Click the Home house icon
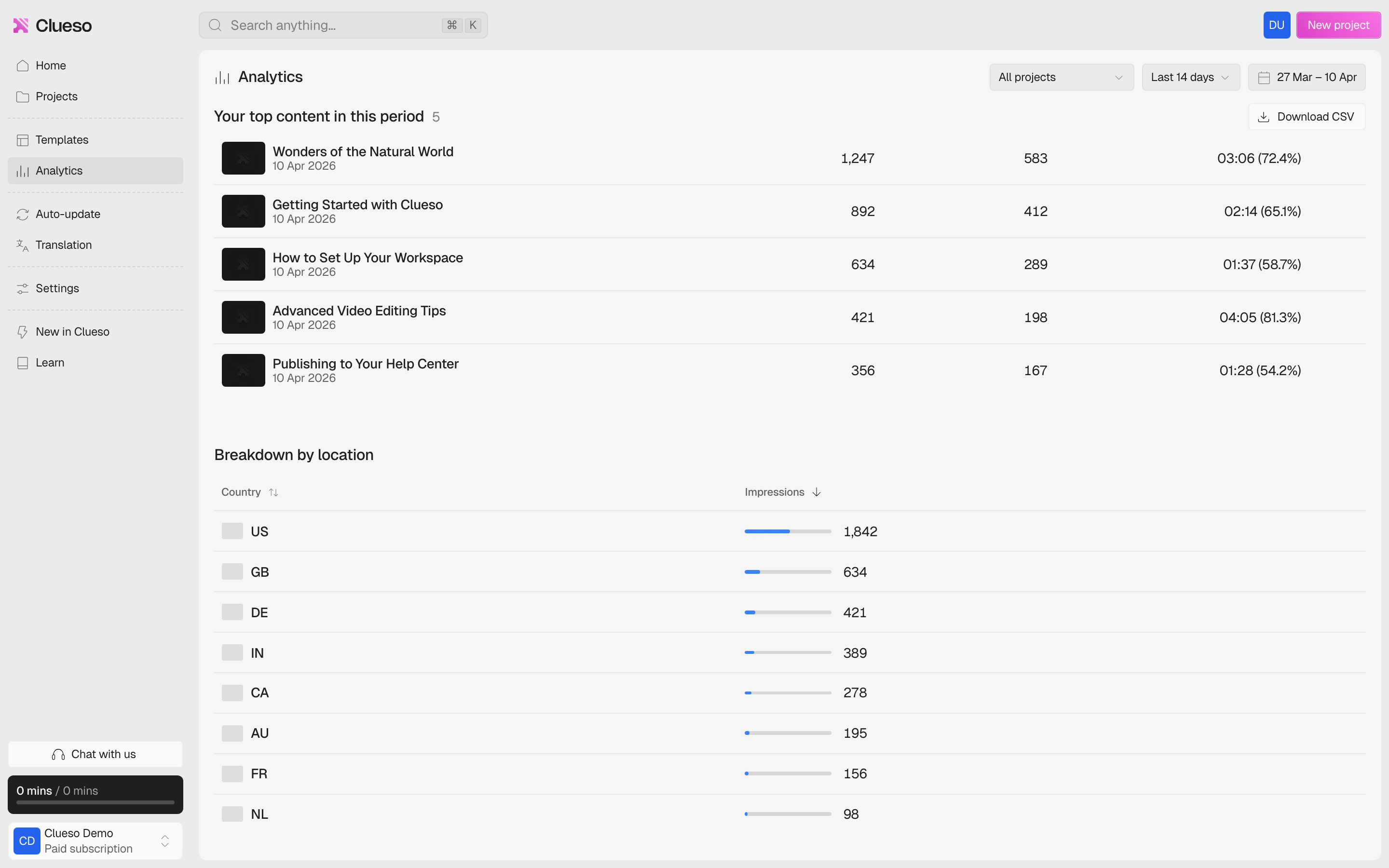1389x868 pixels. [22, 66]
